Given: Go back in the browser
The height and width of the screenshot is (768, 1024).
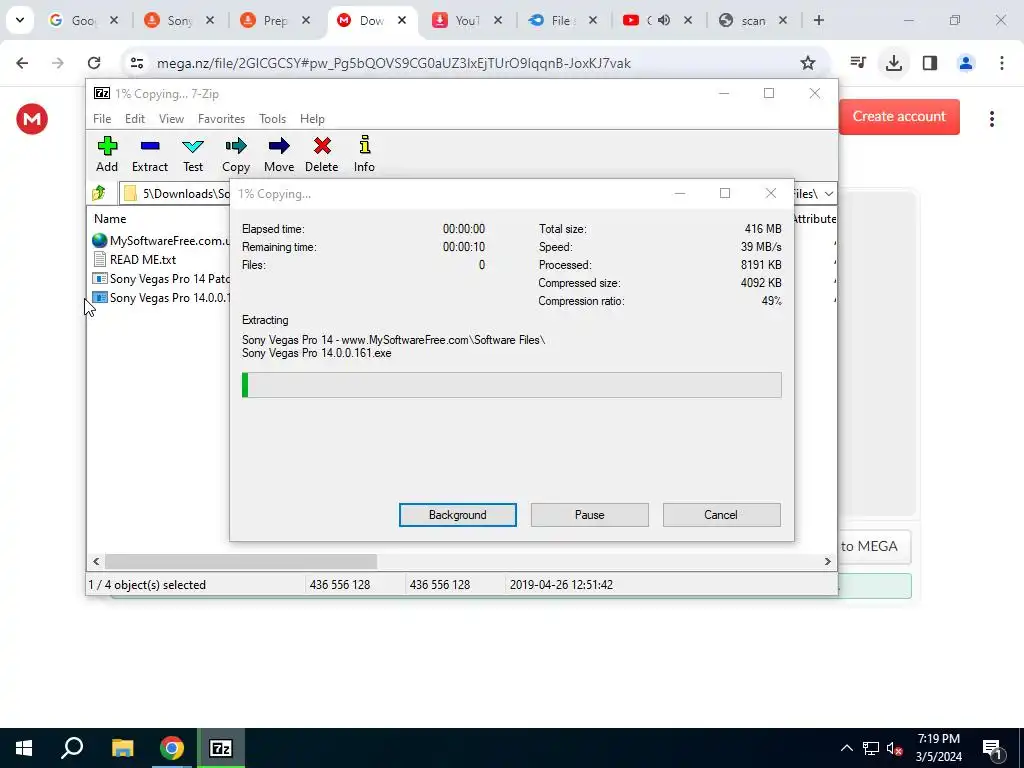Looking at the screenshot, I should coord(22,63).
